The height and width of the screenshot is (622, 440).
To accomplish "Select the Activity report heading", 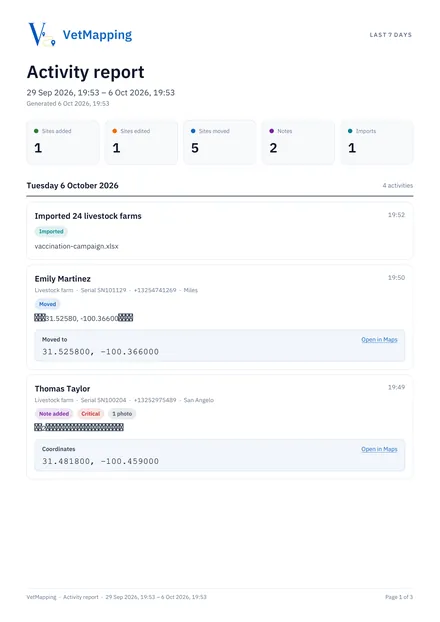I will (85, 72).
